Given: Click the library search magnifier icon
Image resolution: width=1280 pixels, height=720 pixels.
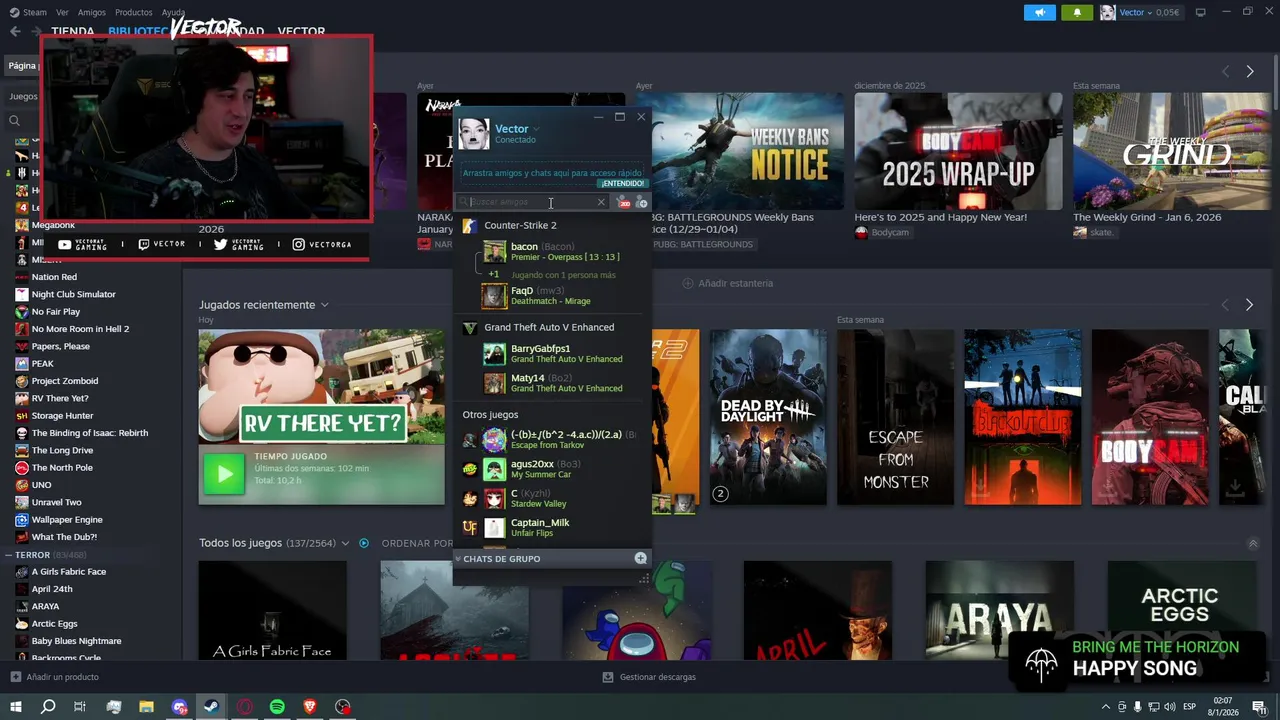Looking at the screenshot, I should [x=14, y=121].
